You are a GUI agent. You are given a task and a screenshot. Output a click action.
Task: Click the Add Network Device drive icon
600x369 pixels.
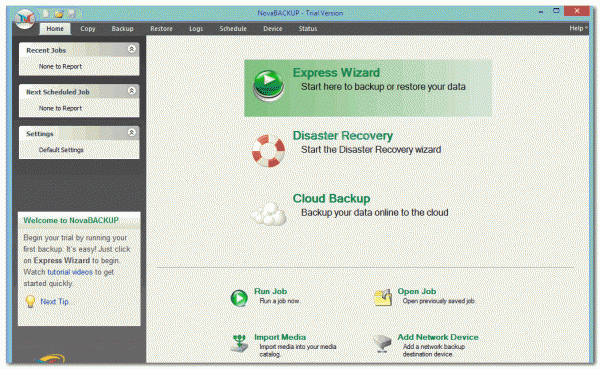[x=382, y=343]
